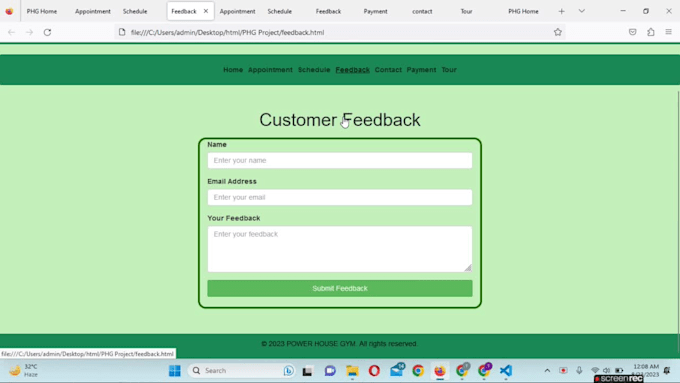Click the taskbar Search box
680x383 pixels.
242,371
